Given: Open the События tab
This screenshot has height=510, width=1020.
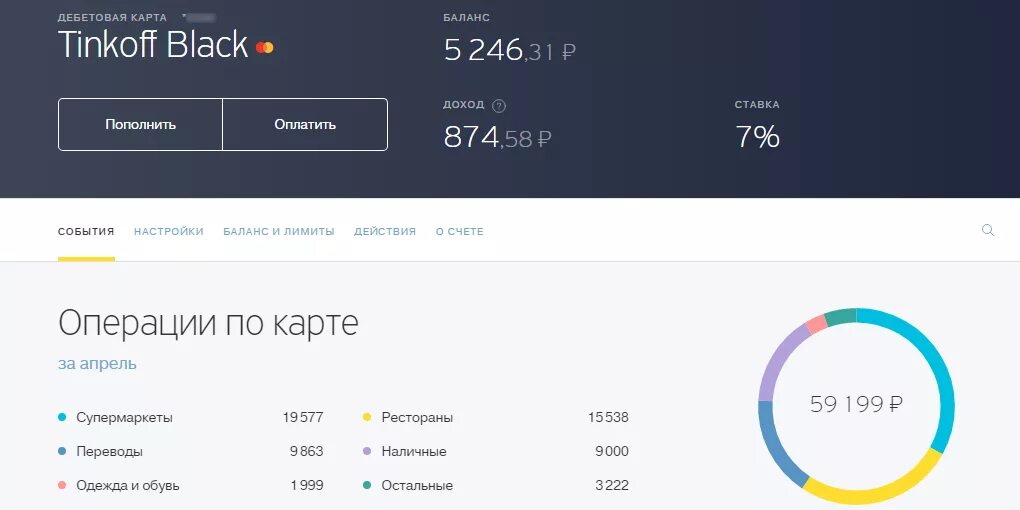Looking at the screenshot, I should 86,232.
